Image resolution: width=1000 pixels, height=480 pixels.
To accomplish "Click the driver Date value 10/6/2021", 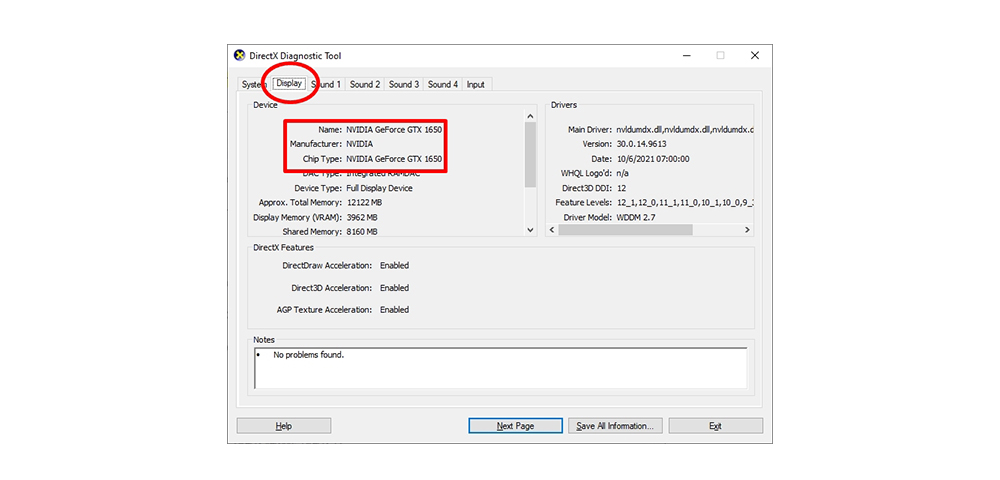I will point(653,159).
